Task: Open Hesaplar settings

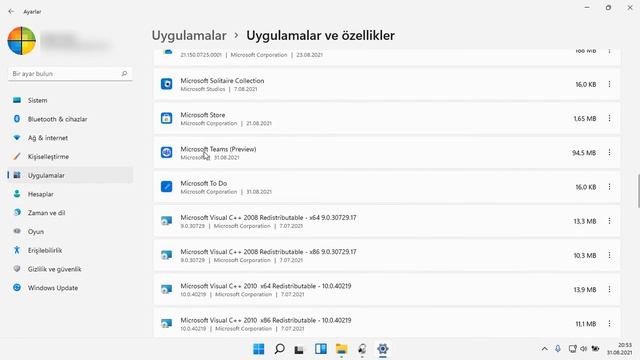Action: coord(70,194)
